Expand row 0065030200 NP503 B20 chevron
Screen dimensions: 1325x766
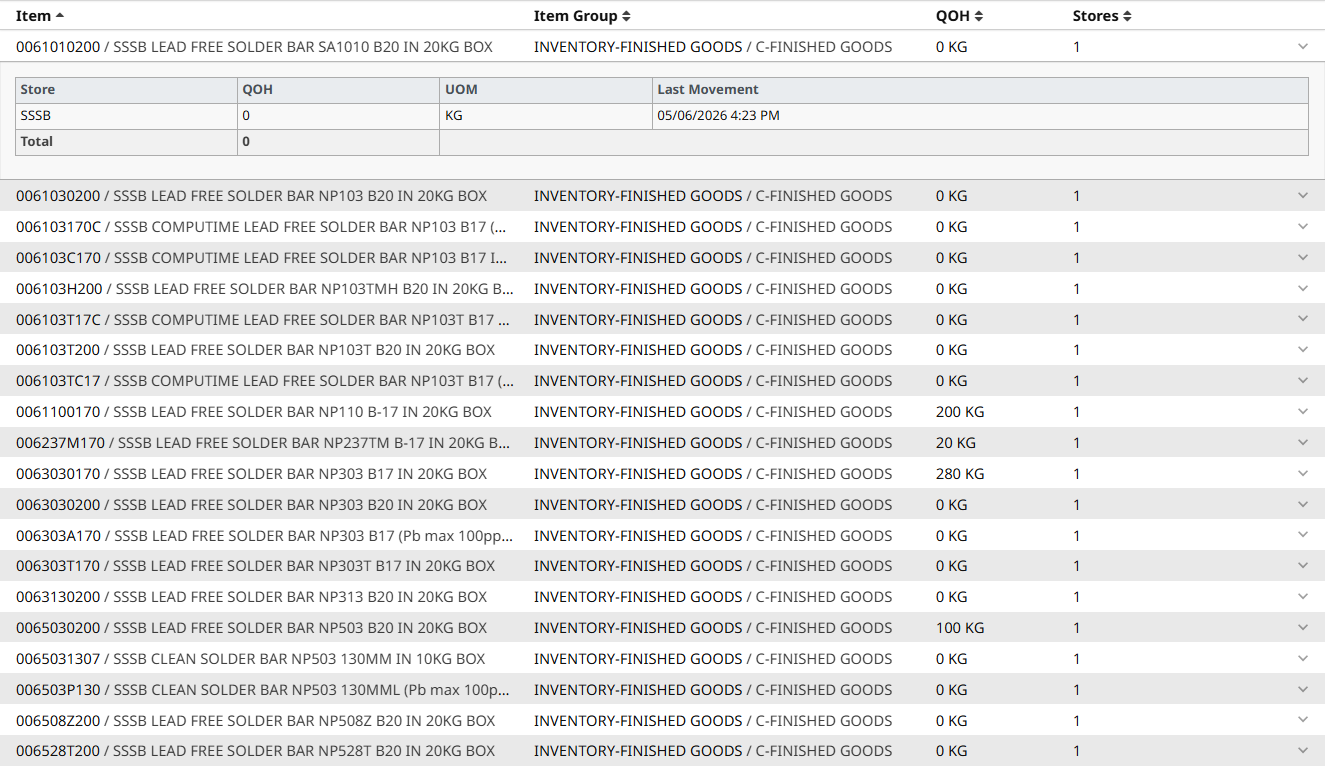(1302, 628)
